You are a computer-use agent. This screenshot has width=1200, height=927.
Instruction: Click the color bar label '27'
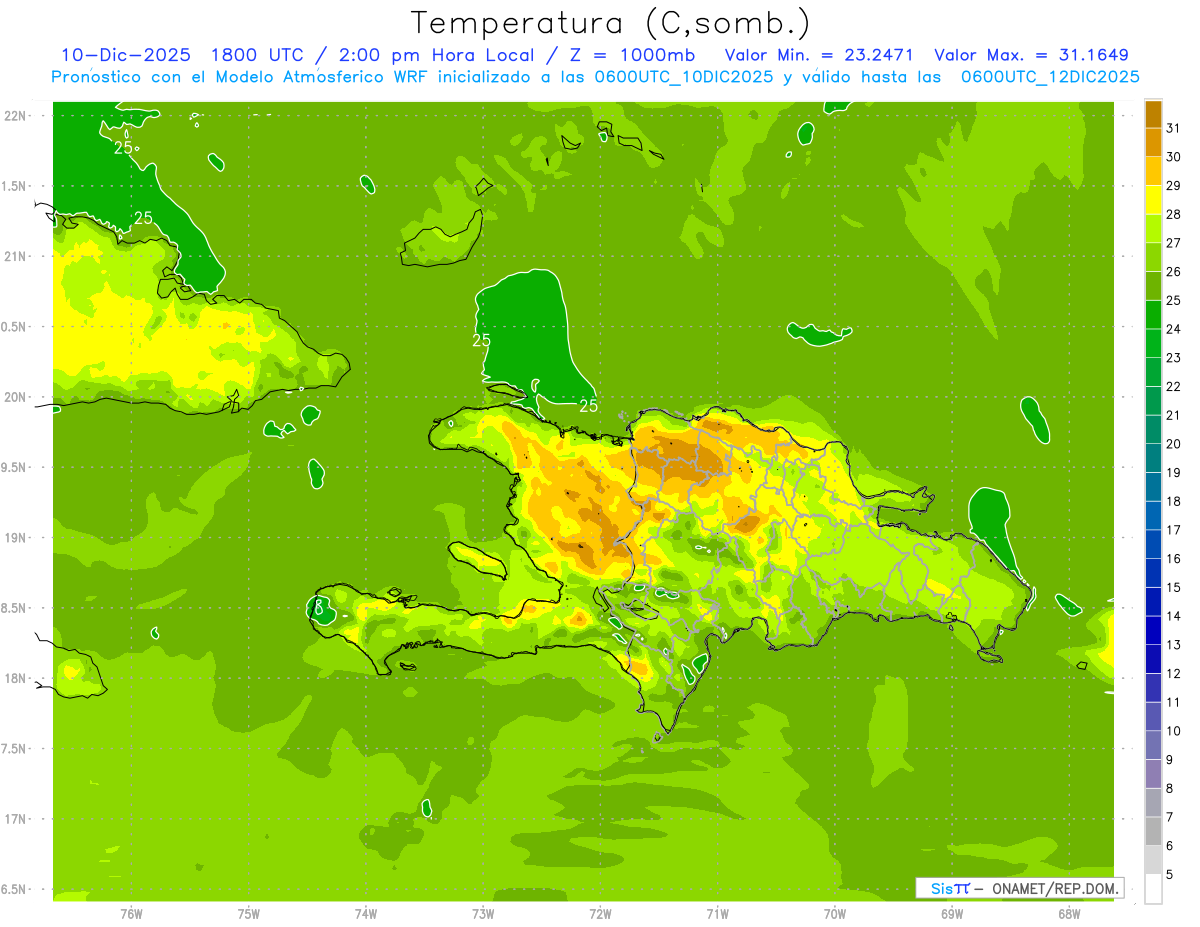pos(1174,243)
